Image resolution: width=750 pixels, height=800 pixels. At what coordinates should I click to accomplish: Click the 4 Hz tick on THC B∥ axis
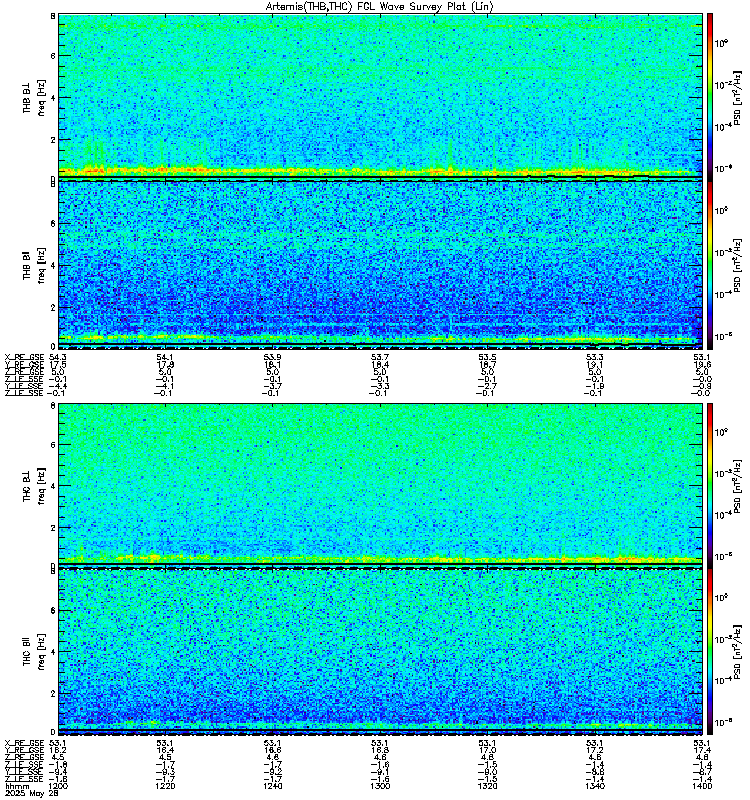tap(53, 652)
